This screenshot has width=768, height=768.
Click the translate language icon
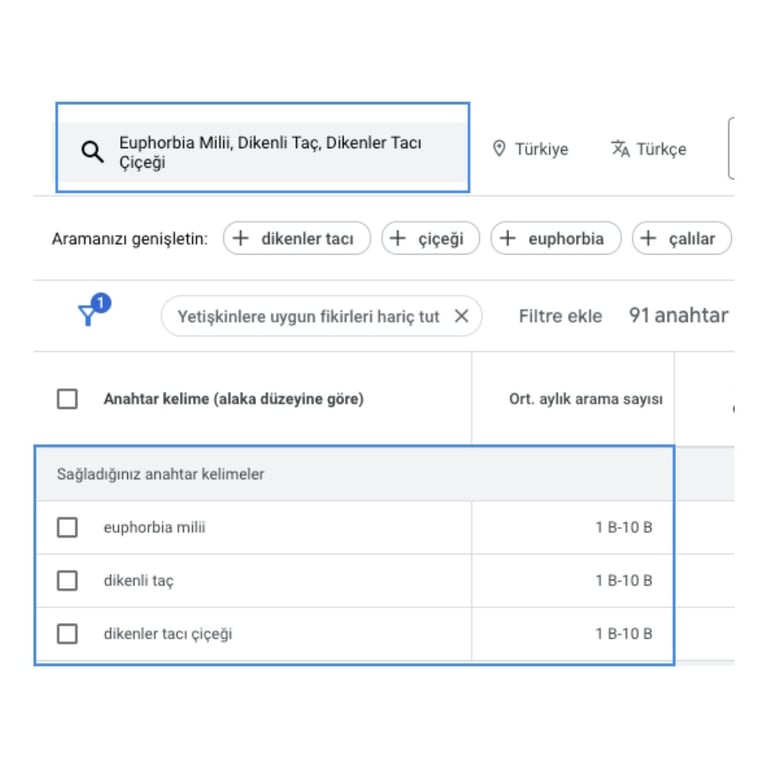point(620,149)
